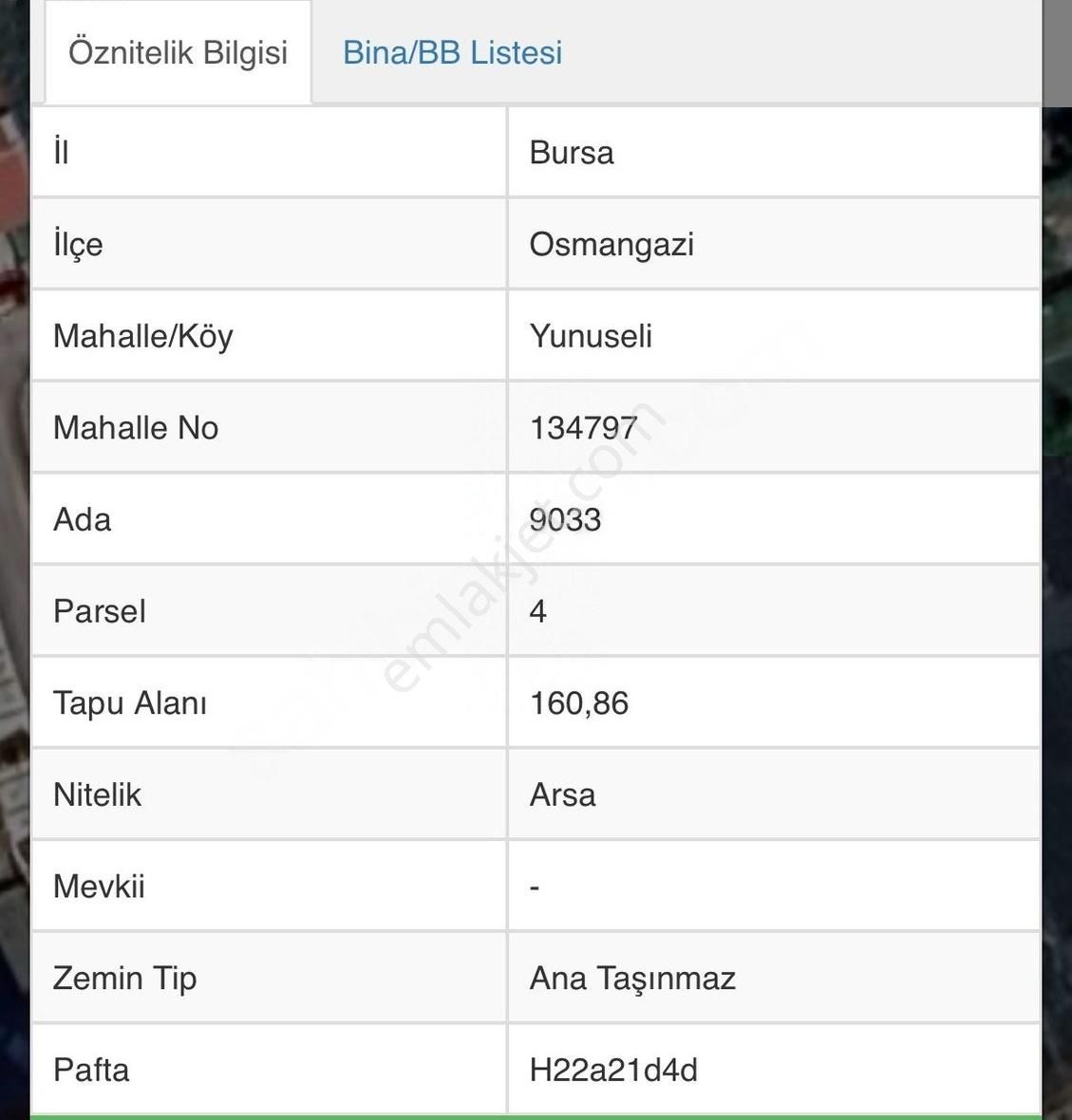Click the Osmangazi district value
1072x1120 pixels.
611,244
